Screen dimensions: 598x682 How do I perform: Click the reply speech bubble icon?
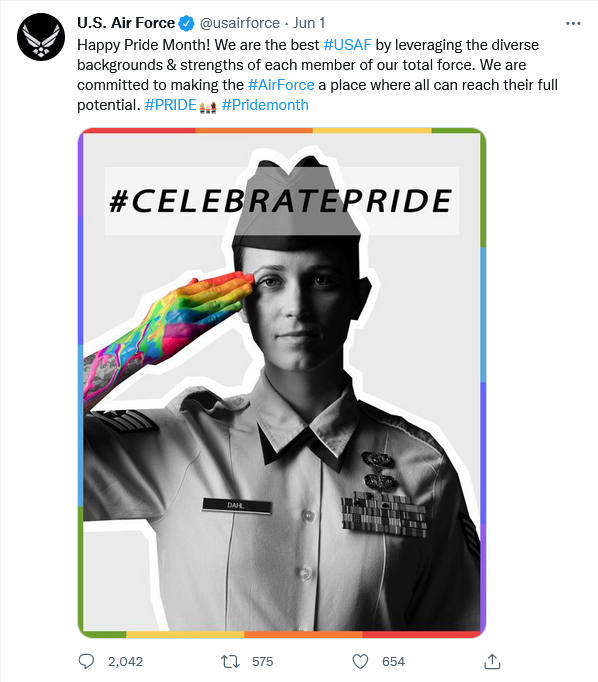pyautogui.click(x=86, y=661)
